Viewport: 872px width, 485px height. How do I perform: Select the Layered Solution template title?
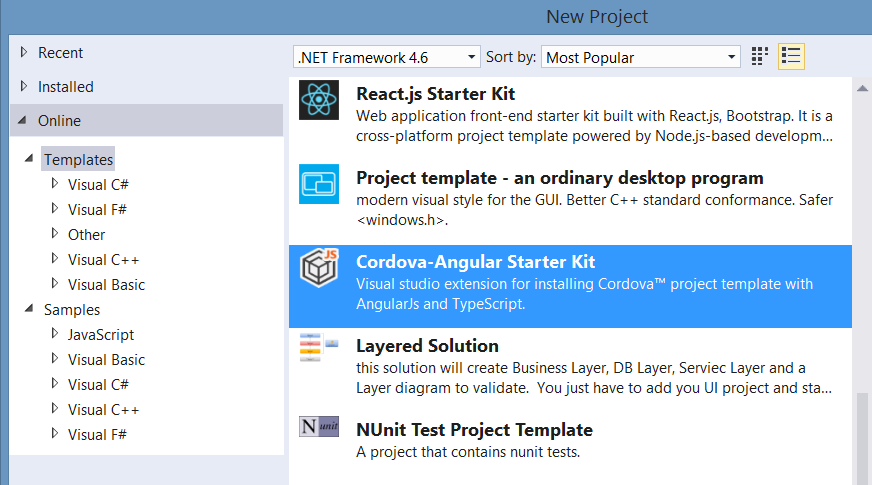click(x=427, y=346)
